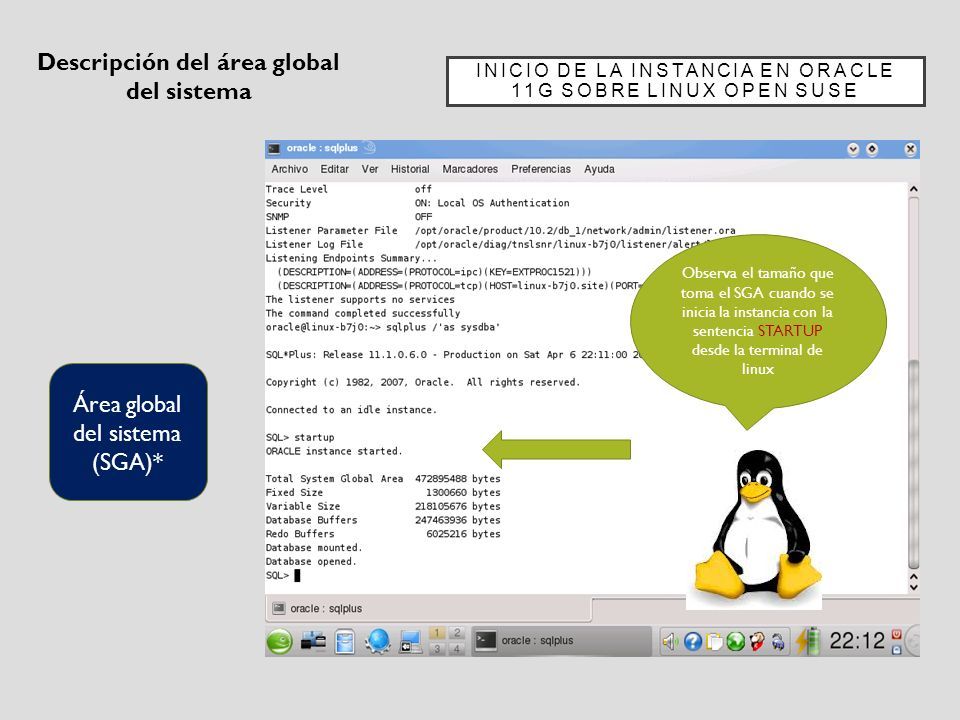Open the blue help question-mark tray icon
Image resolution: width=960 pixels, height=720 pixels.
[x=692, y=641]
